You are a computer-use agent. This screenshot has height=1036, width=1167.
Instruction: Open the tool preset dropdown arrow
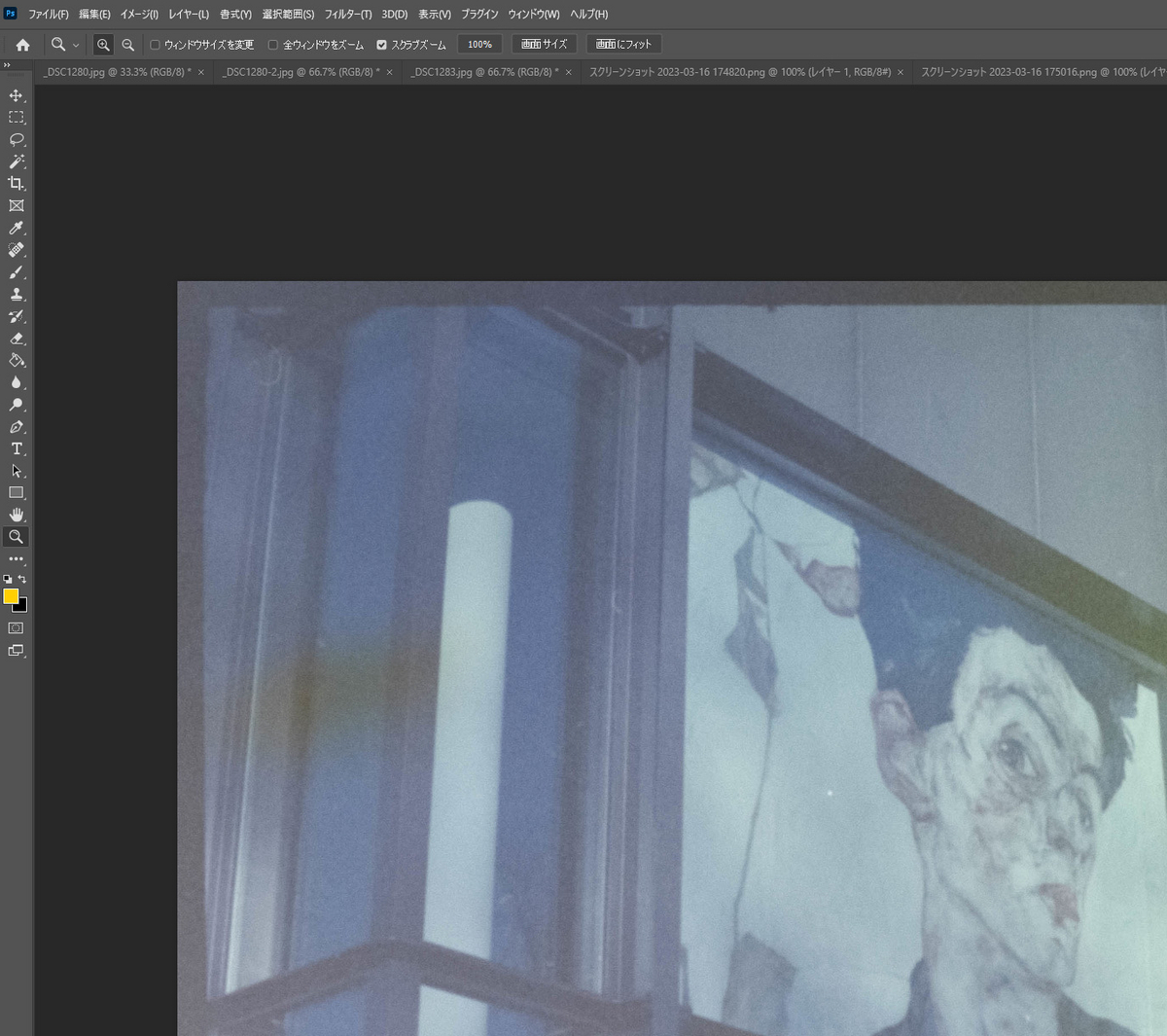tap(76, 45)
